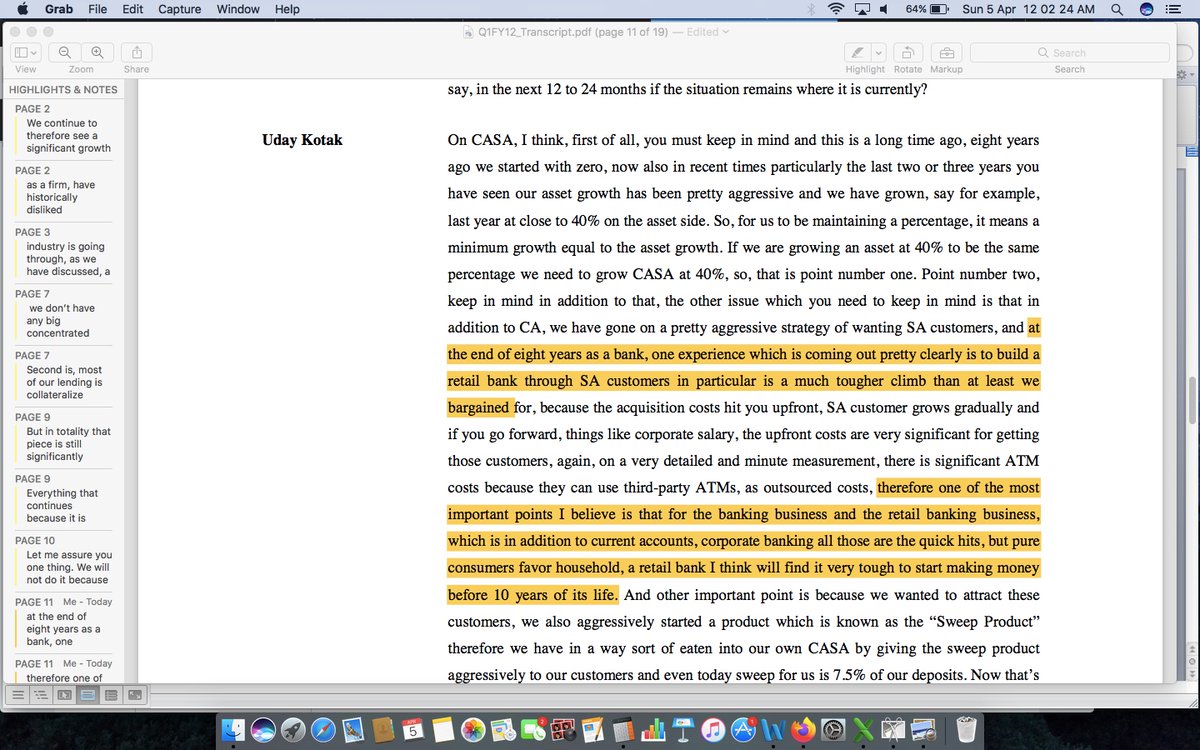Image resolution: width=1200 pixels, height=750 pixels.
Task: Click the 'Uday Kotak' speaker name
Action: [302, 140]
